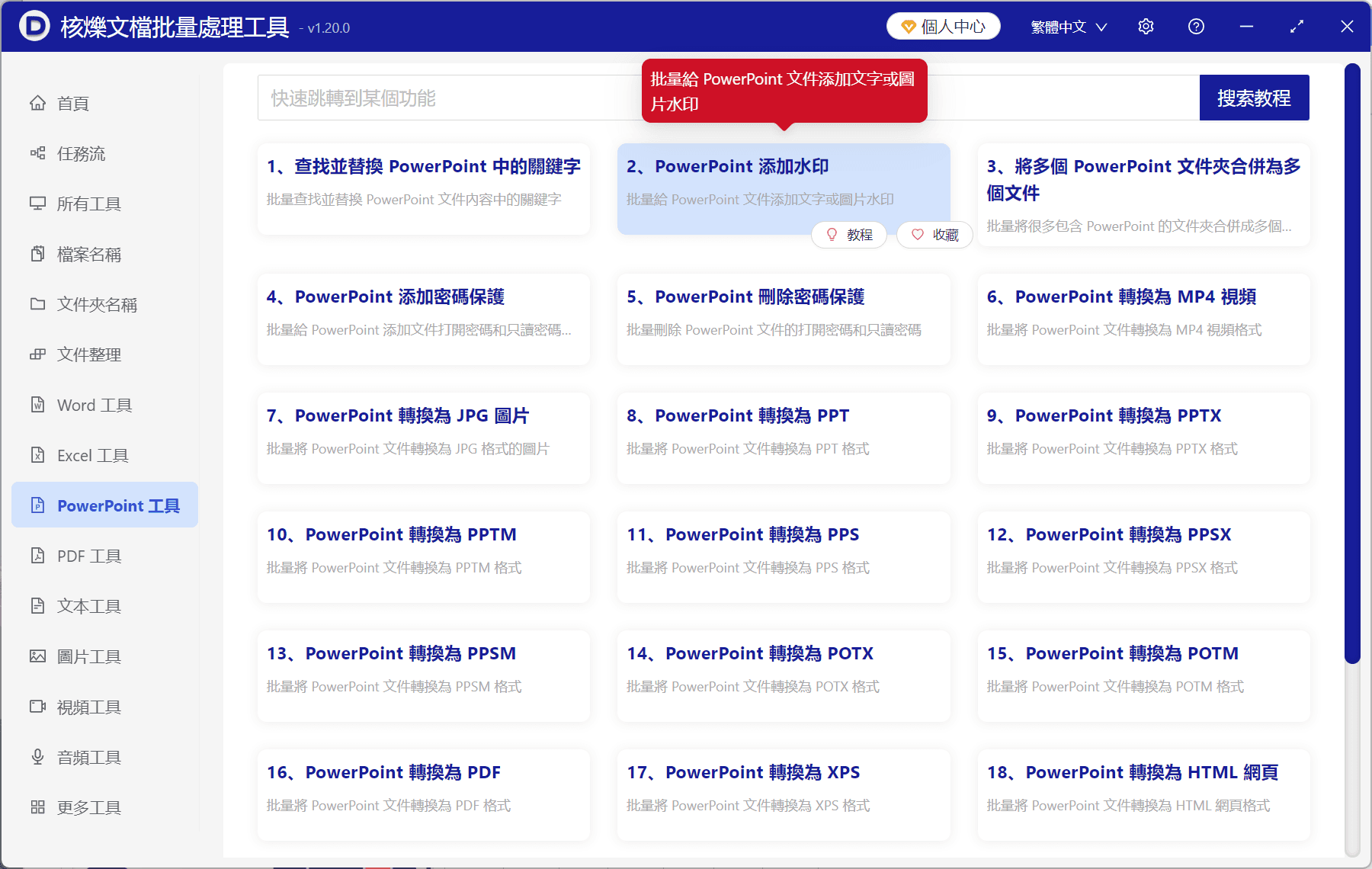The image size is (1372, 869).
Task: Open the help question mark icon
Action: (x=1196, y=26)
